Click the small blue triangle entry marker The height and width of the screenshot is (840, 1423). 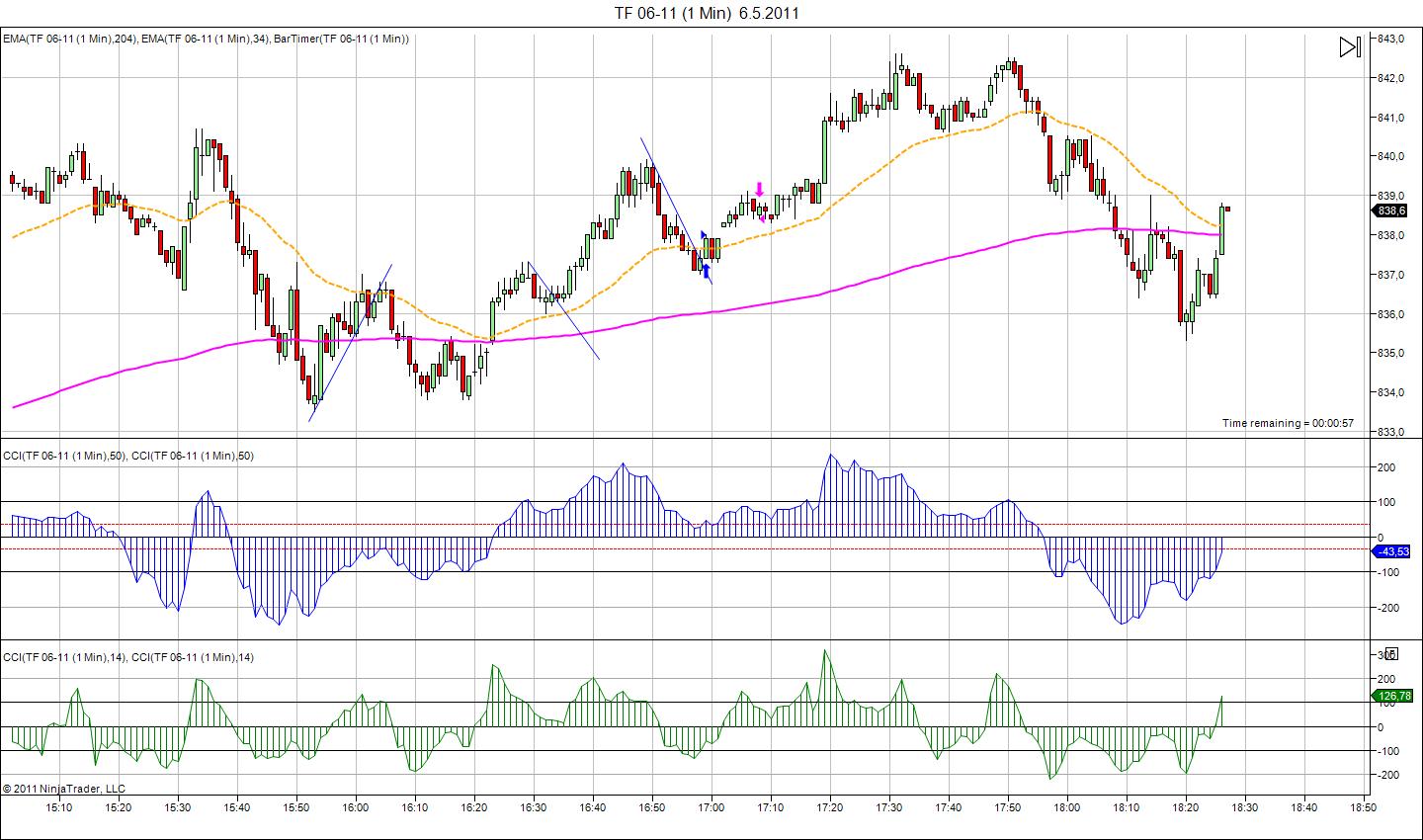[705, 235]
